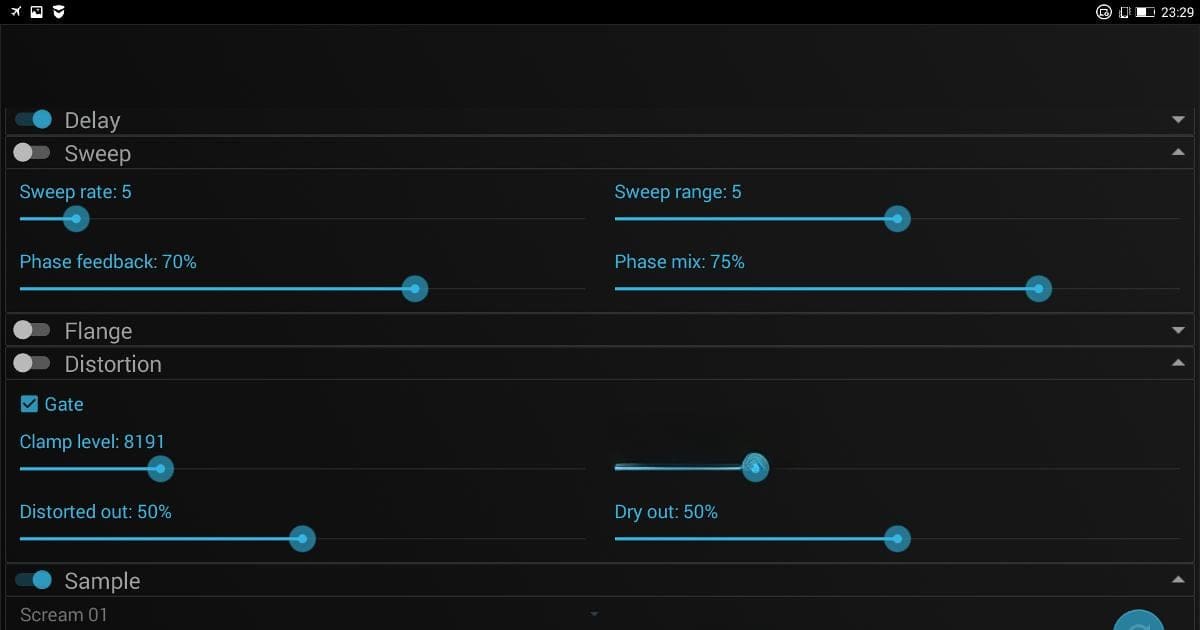
Task: Expand the Delay section
Action: click(1178, 119)
